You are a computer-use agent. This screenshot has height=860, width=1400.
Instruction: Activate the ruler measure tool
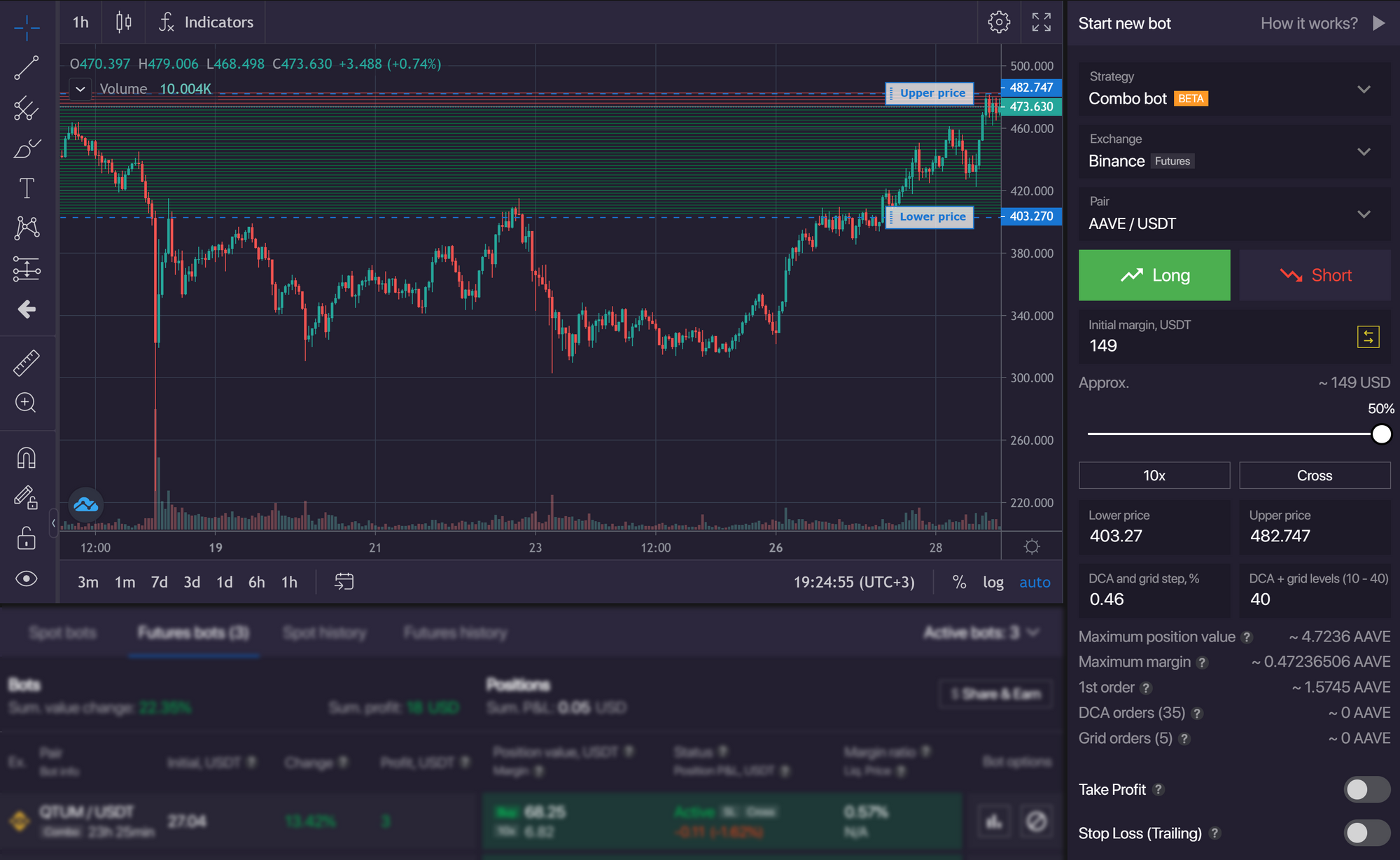pyautogui.click(x=27, y=363)
